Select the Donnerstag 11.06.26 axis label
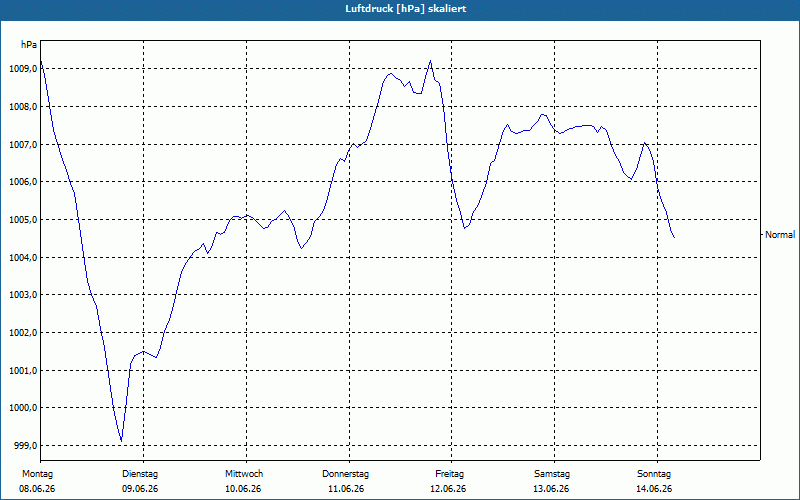This screenshot has width=800, height=500. tap(345, 481)
